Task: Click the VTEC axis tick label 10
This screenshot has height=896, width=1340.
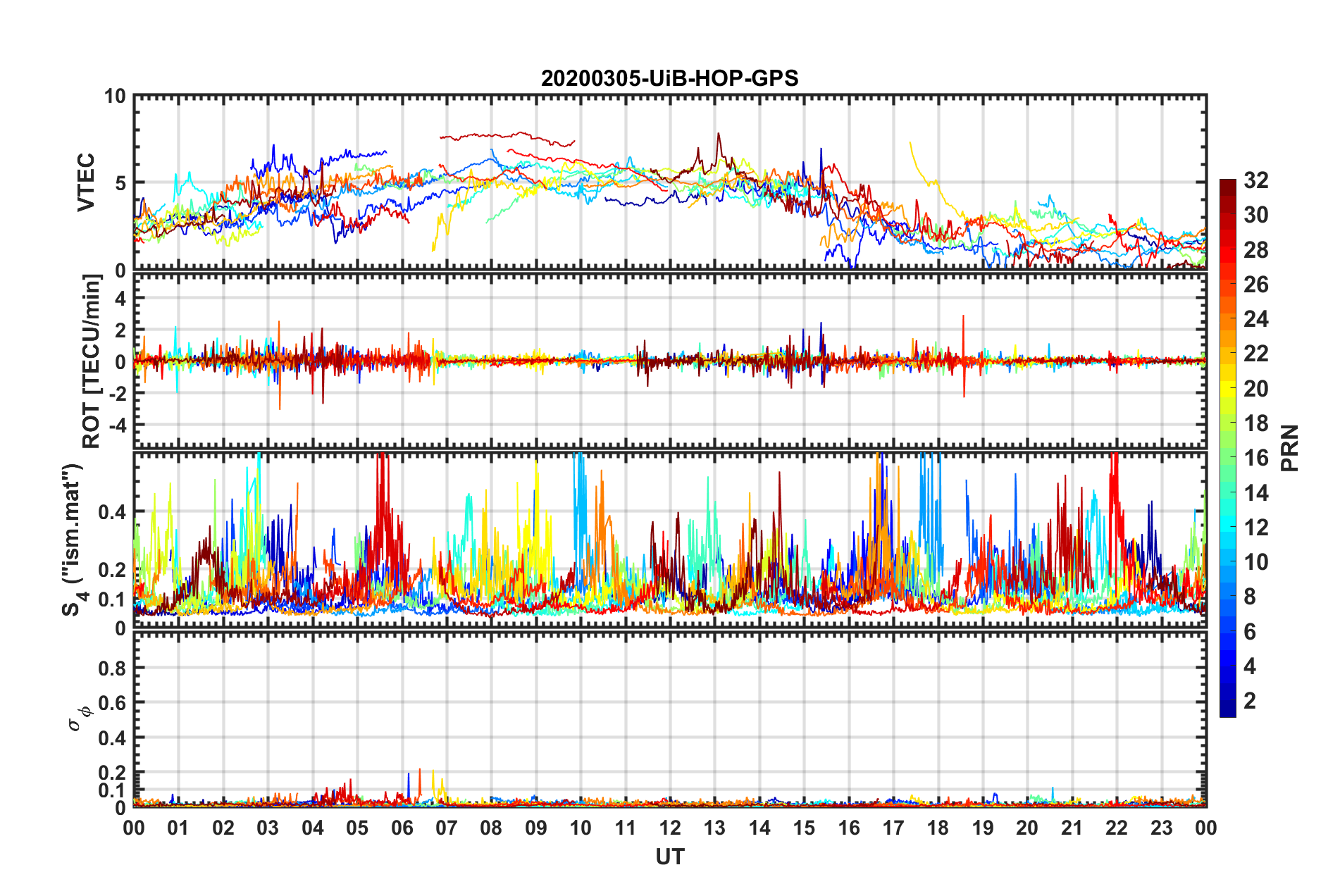Action: pos(115,97)
